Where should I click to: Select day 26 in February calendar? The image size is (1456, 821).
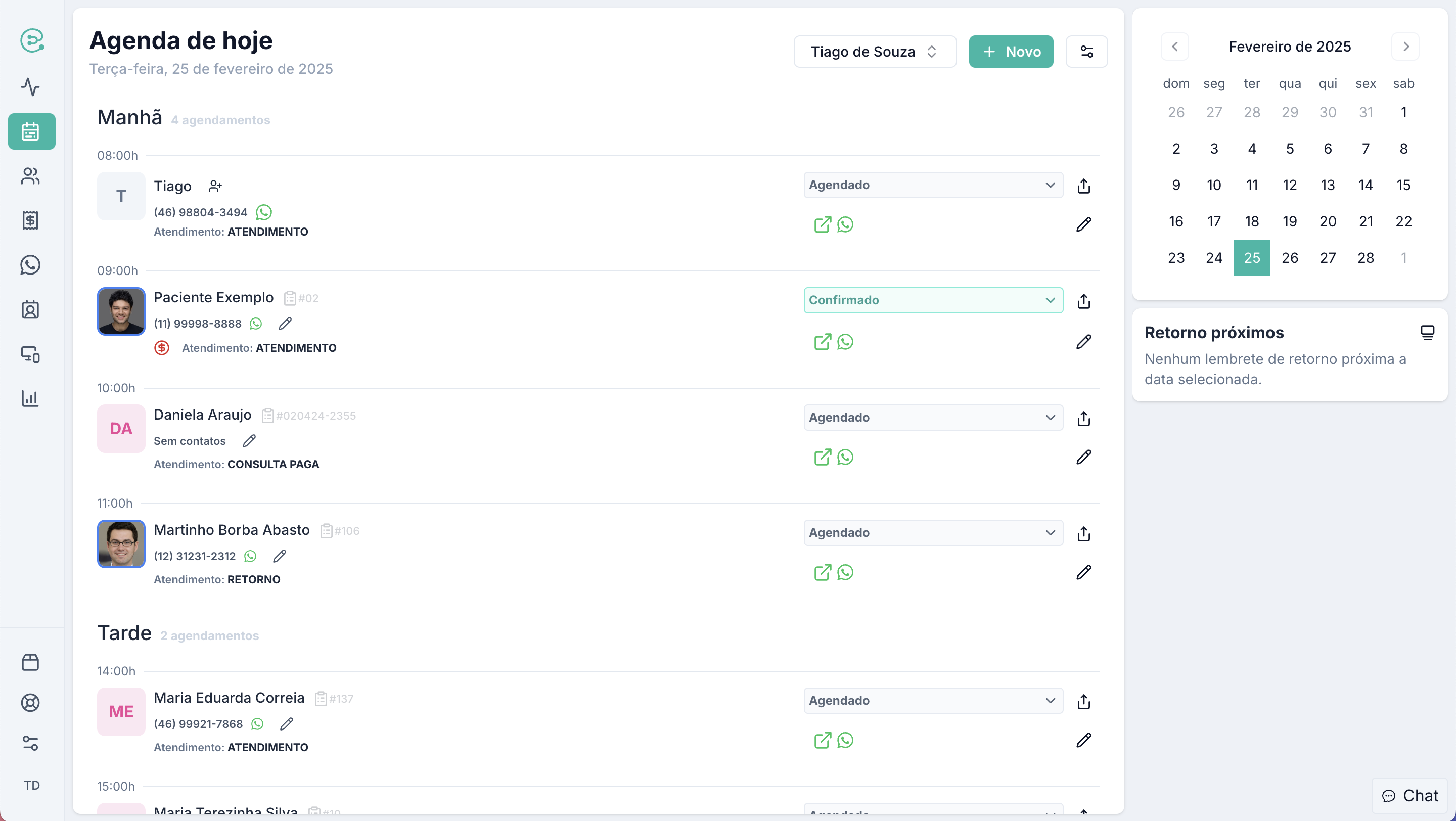tap(1289, 258)
